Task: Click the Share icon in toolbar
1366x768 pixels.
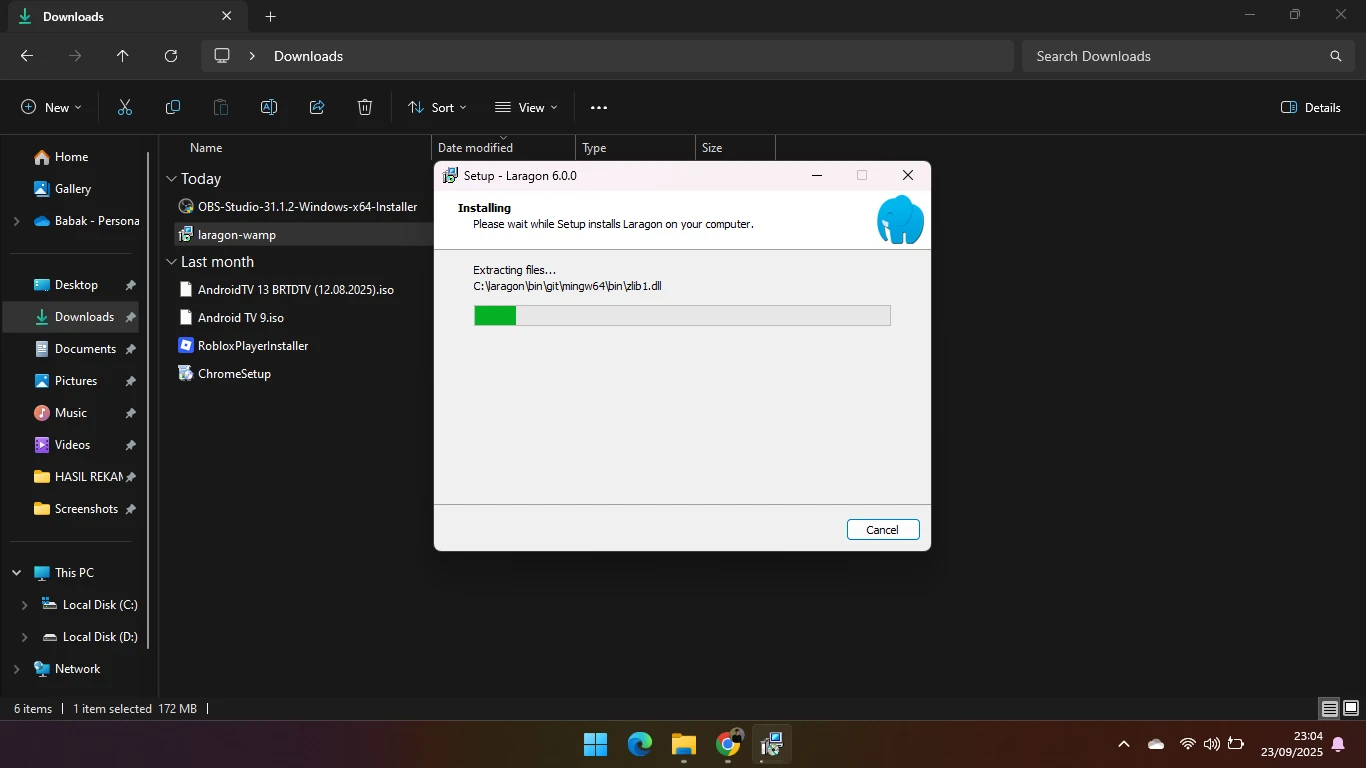Action: [317, 108]
